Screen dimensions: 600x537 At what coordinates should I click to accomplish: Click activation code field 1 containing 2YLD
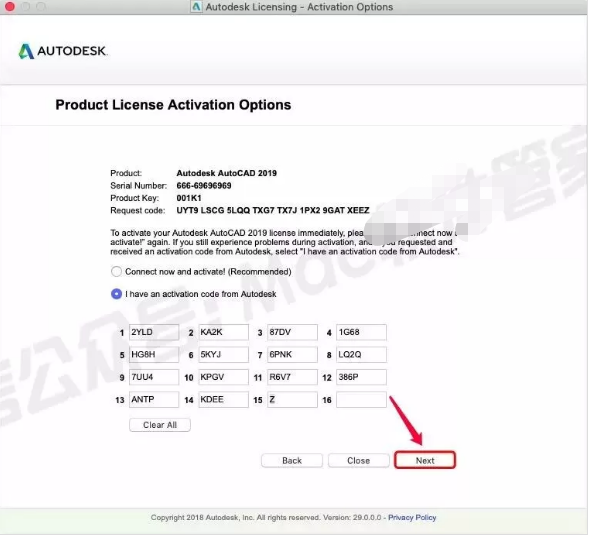tap(154, 332)
